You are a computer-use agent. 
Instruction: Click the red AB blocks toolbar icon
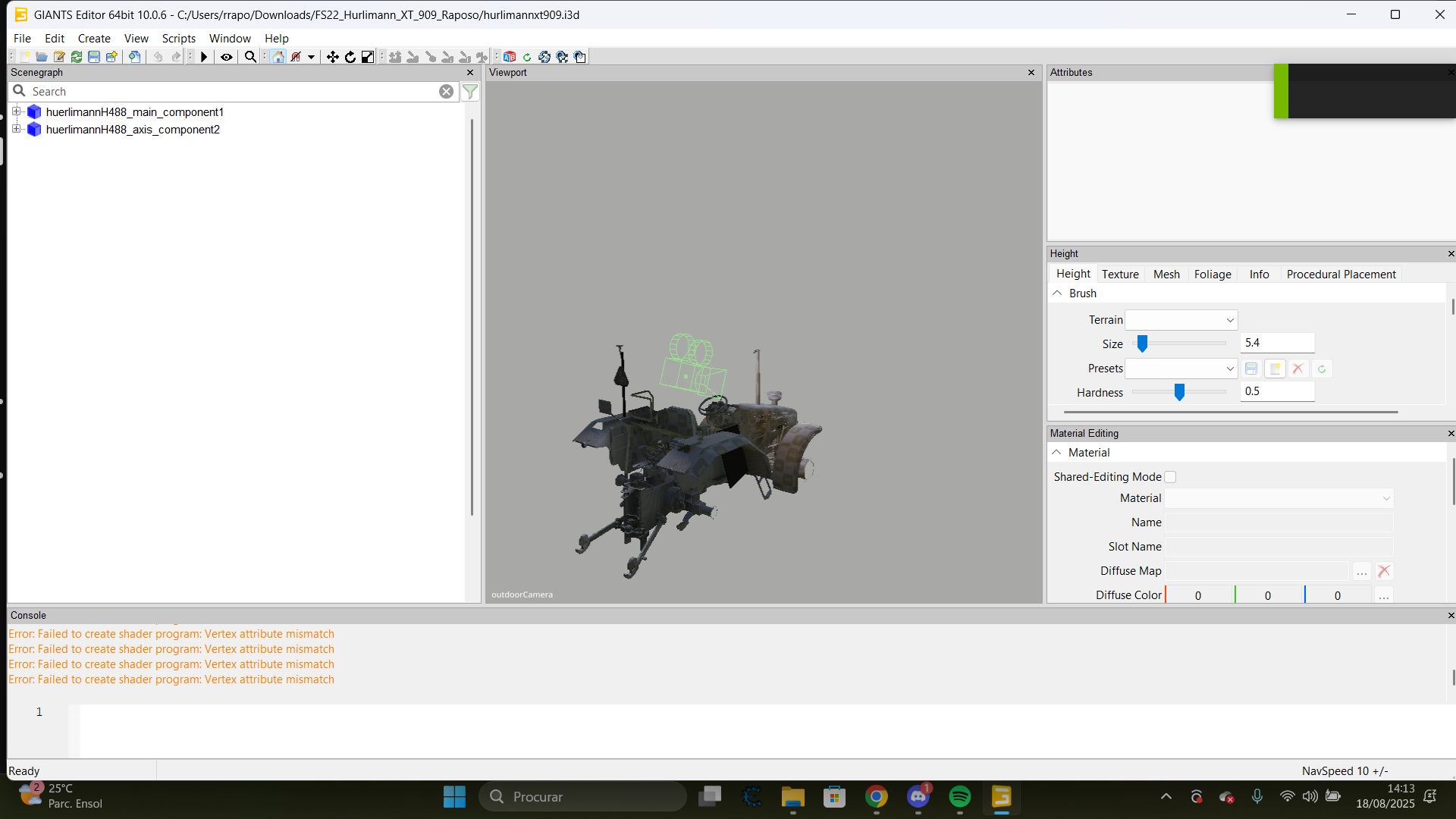coord(510,57)
